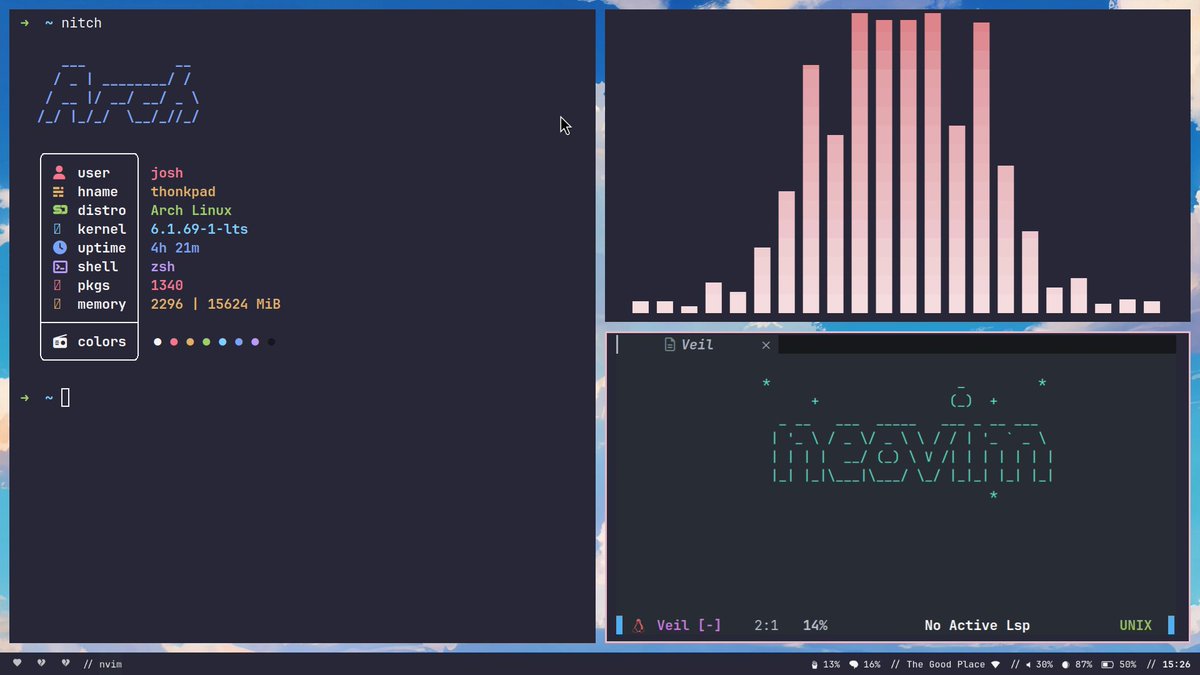
Task: Click the memory usage icon at 16%
Action: pos(854,664)
